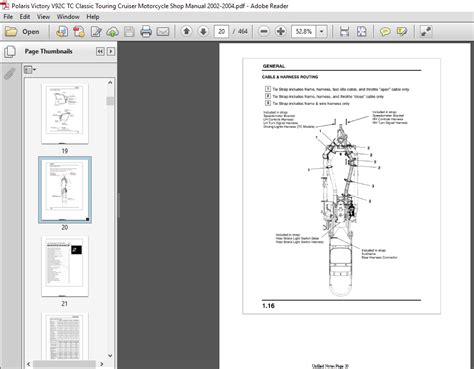Toggle read mode with expand arrows icon
The height and width of the screenshot is (369, 474).
click(x=426, y=32)
